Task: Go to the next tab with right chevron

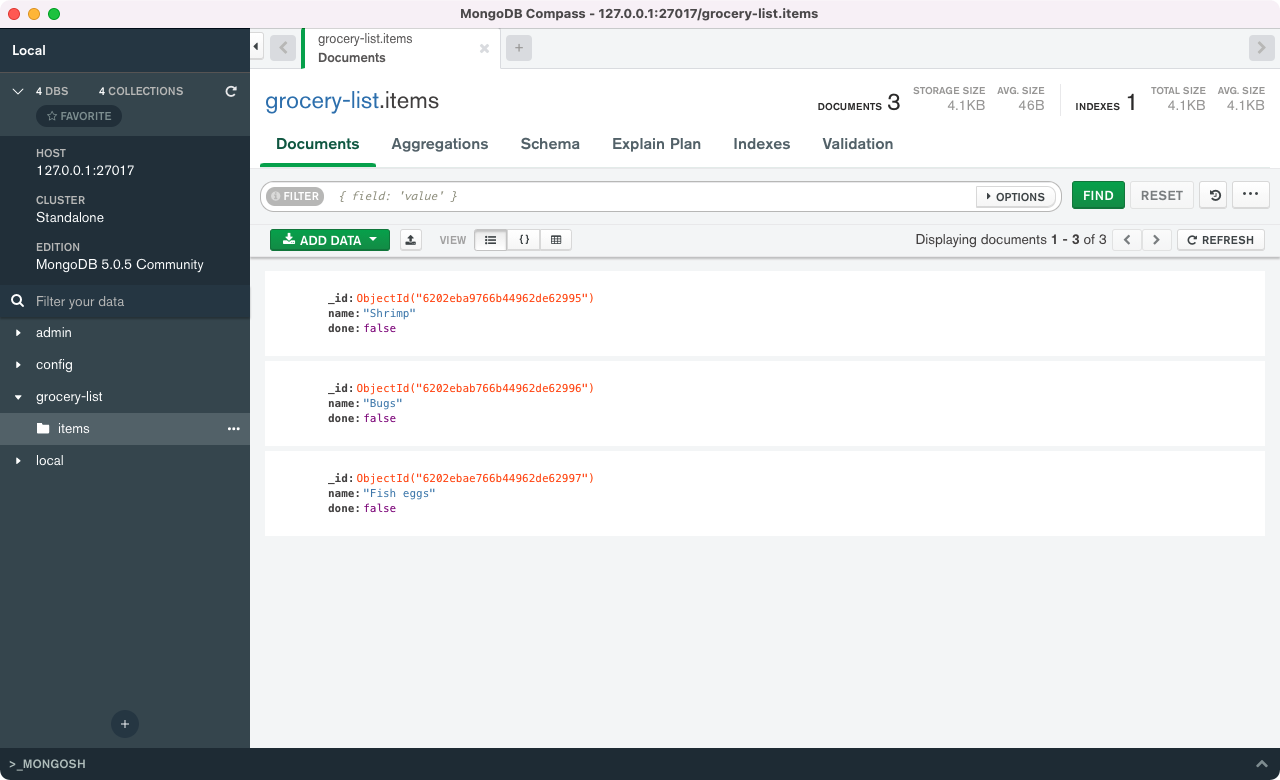Action: coord(1262,48)
